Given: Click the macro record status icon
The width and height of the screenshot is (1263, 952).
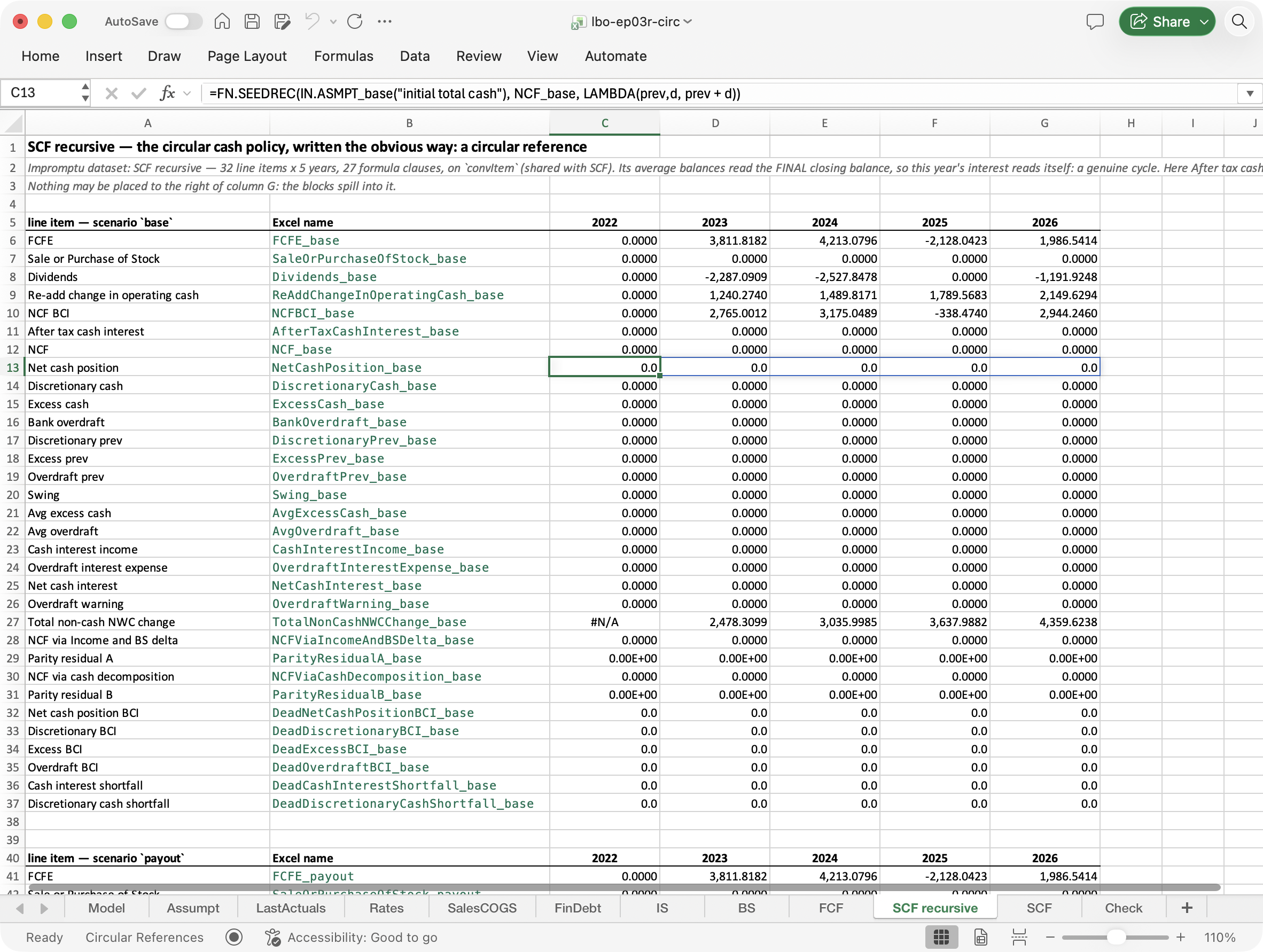Looking at the screenshot, I should pyautogui.click(x=234, y=937).
